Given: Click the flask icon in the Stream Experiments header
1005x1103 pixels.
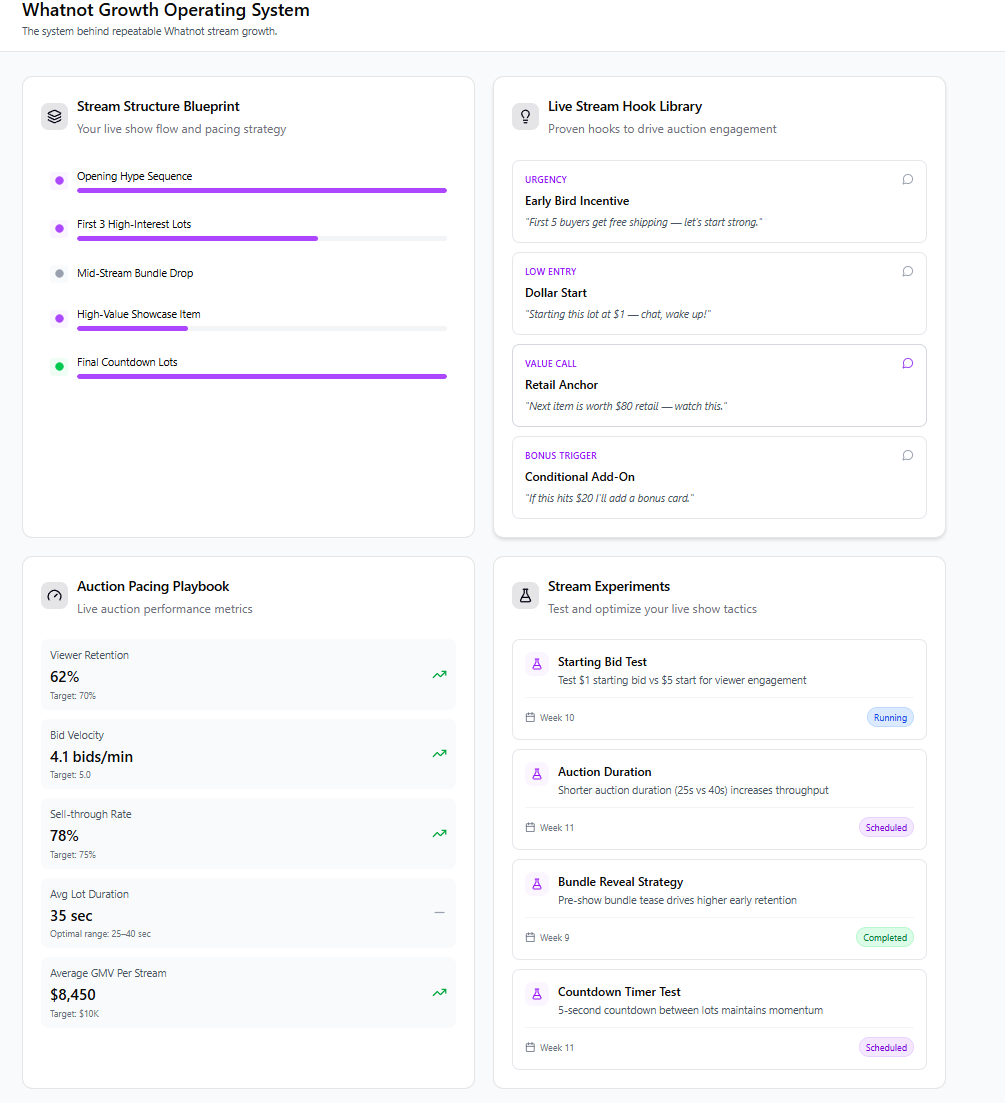Looking at the screenshot, I should click(525, 595).
